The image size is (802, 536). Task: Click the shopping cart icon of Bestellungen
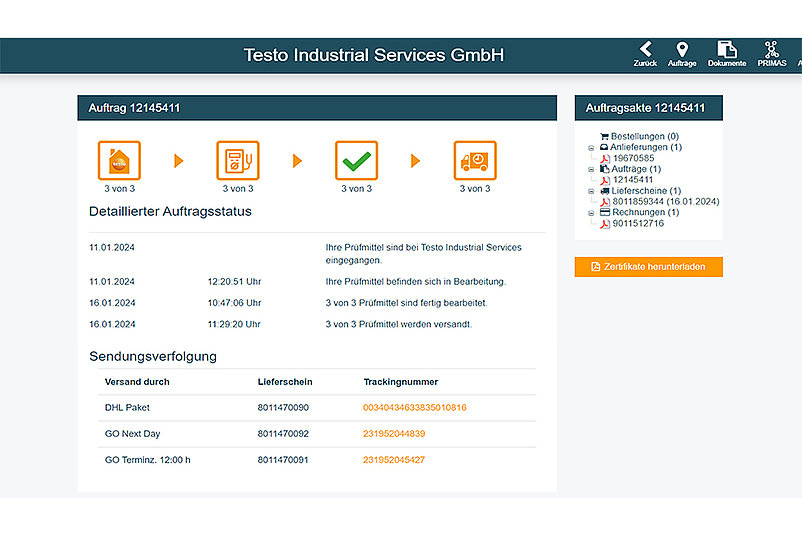click(x=604, y=137)
